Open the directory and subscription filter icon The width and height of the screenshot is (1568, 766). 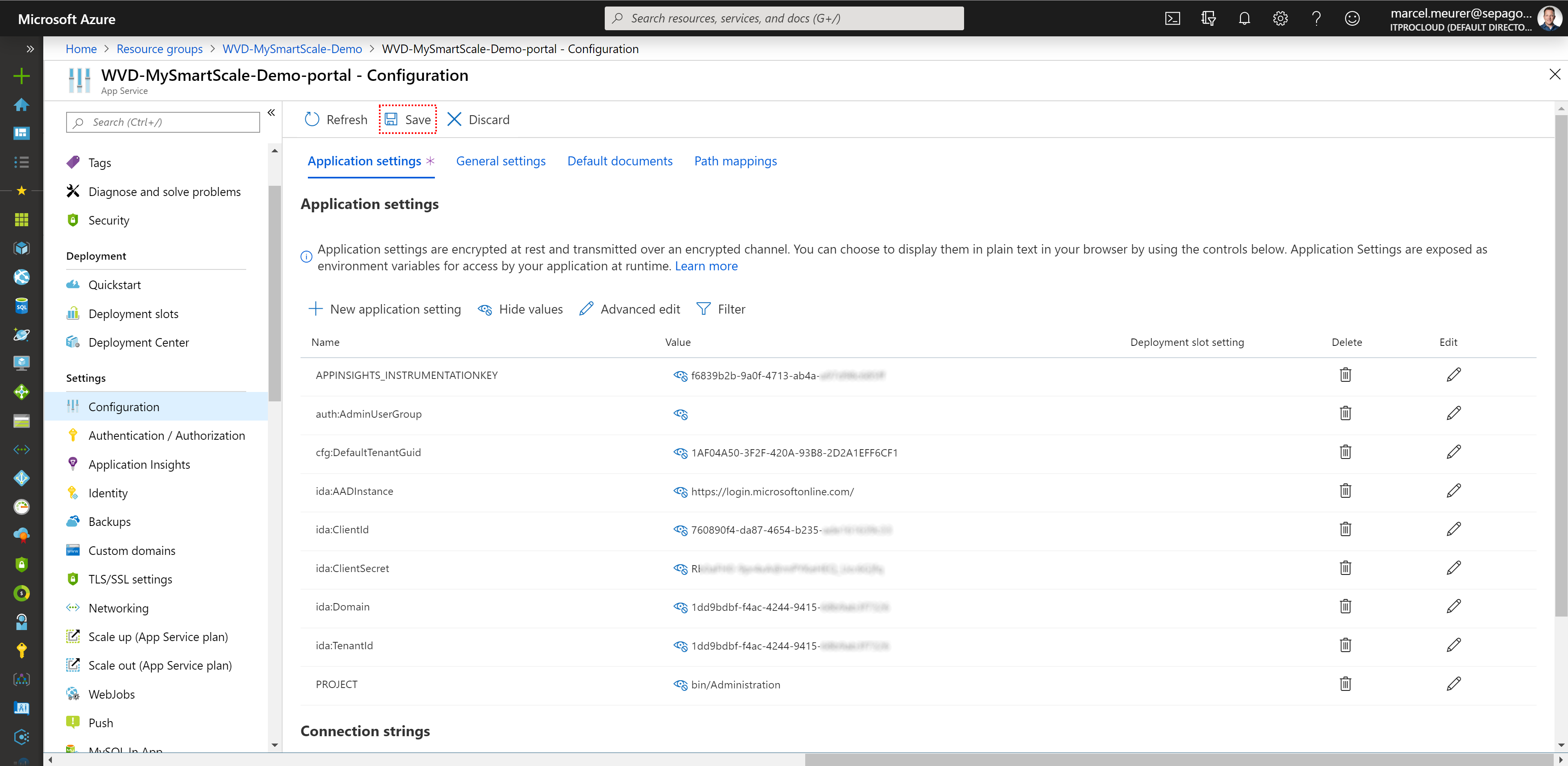1208,18
